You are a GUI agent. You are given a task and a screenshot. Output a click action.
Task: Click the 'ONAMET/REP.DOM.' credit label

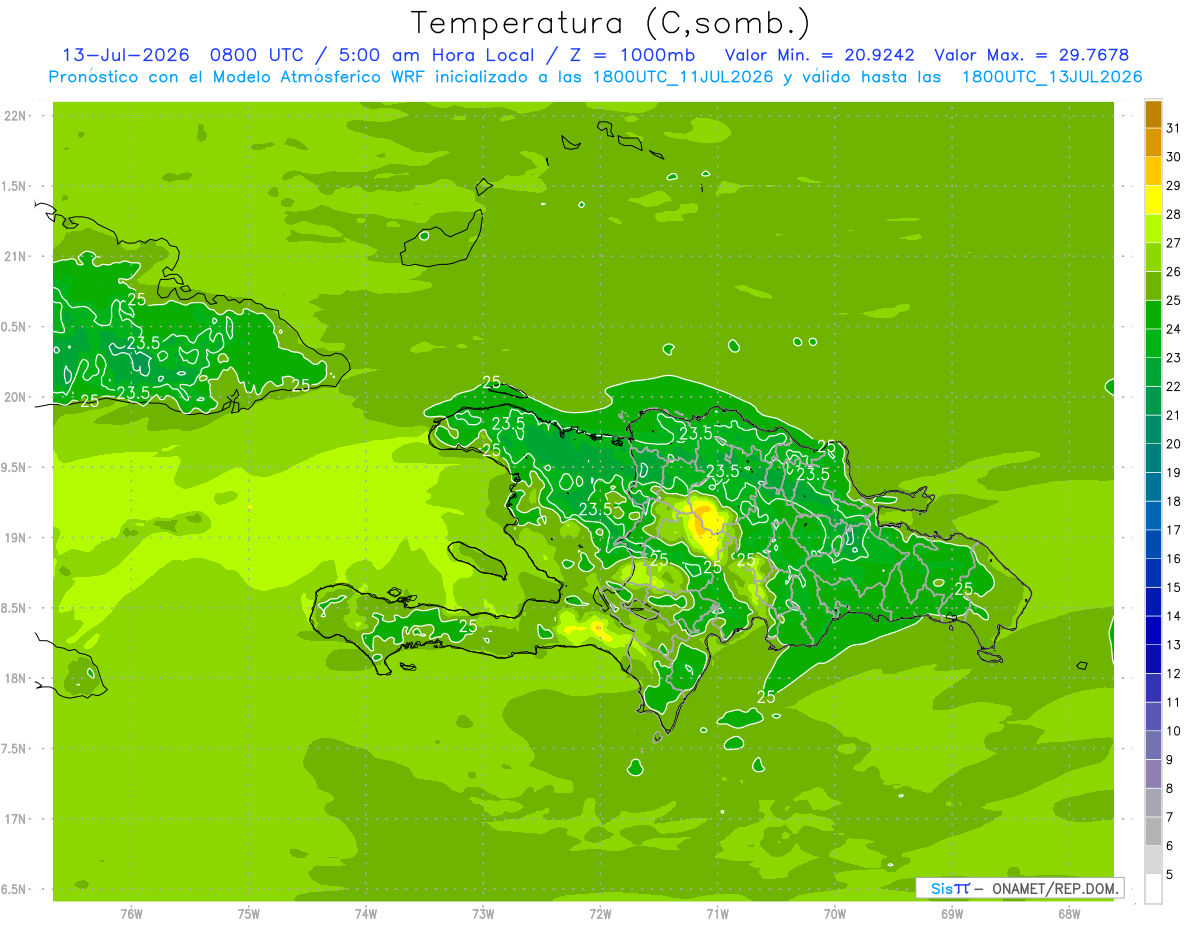click(x=1054, y=888)
